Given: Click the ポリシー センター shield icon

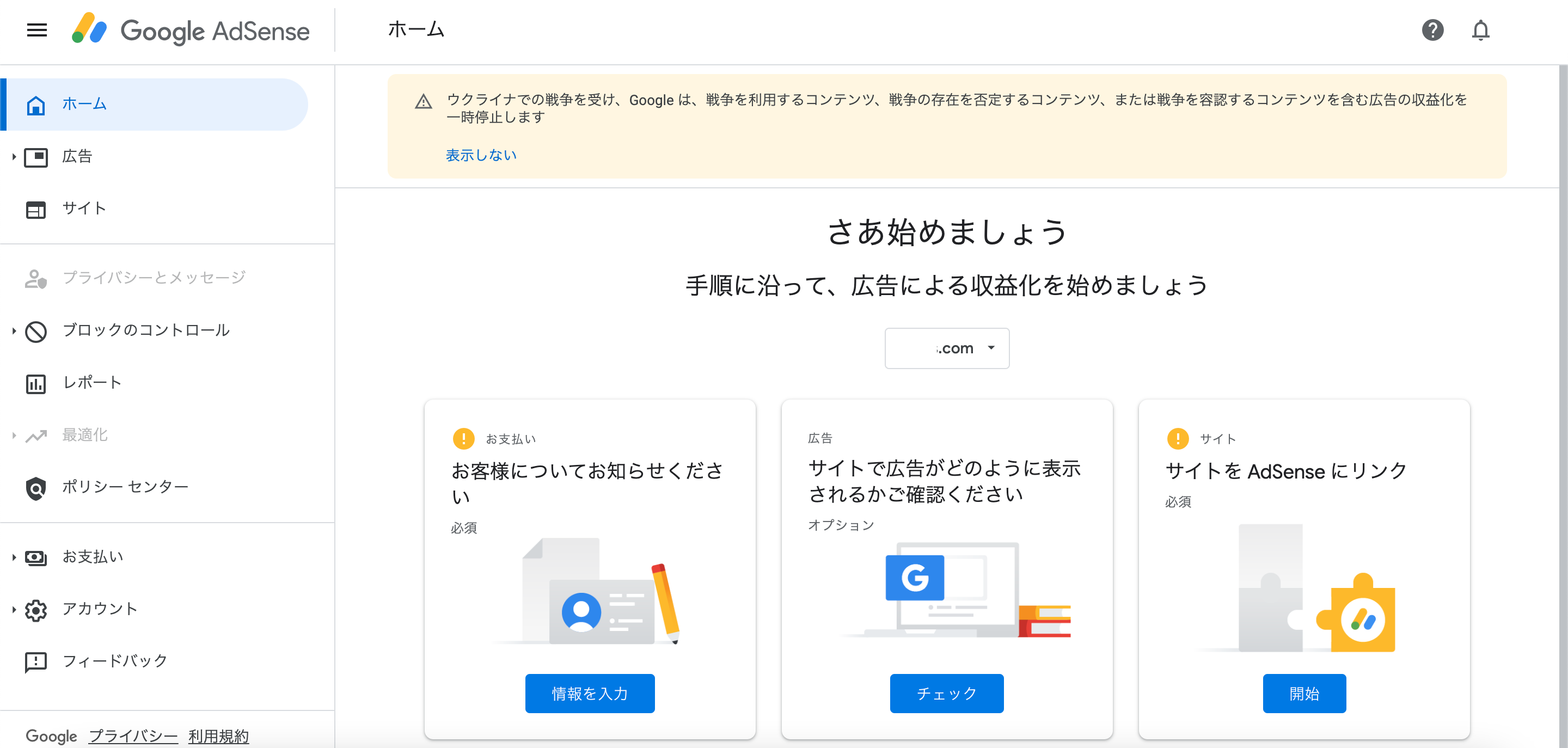Looking at the screenshot, I should coord(36,488).
